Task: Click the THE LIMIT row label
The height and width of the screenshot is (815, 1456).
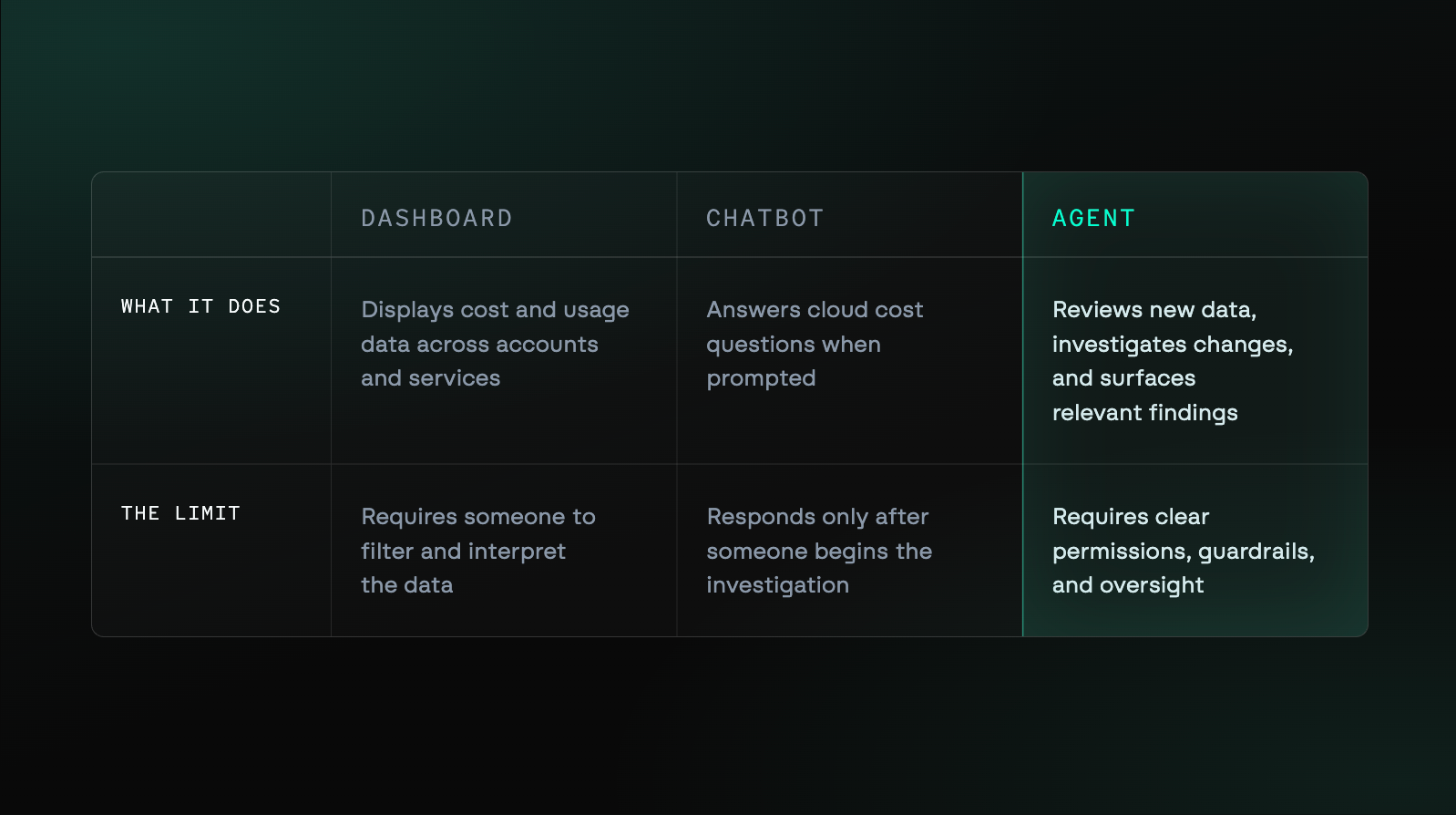Action: (x=180, y=513)
